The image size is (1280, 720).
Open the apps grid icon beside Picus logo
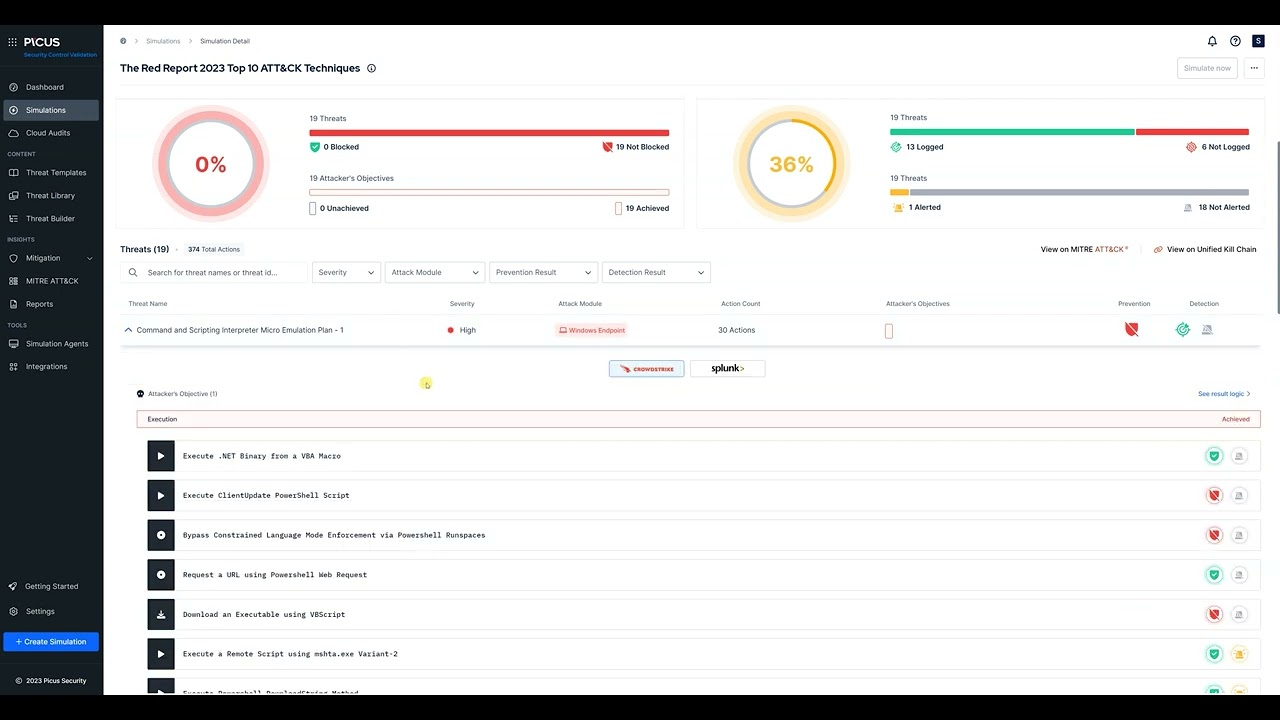13,42
